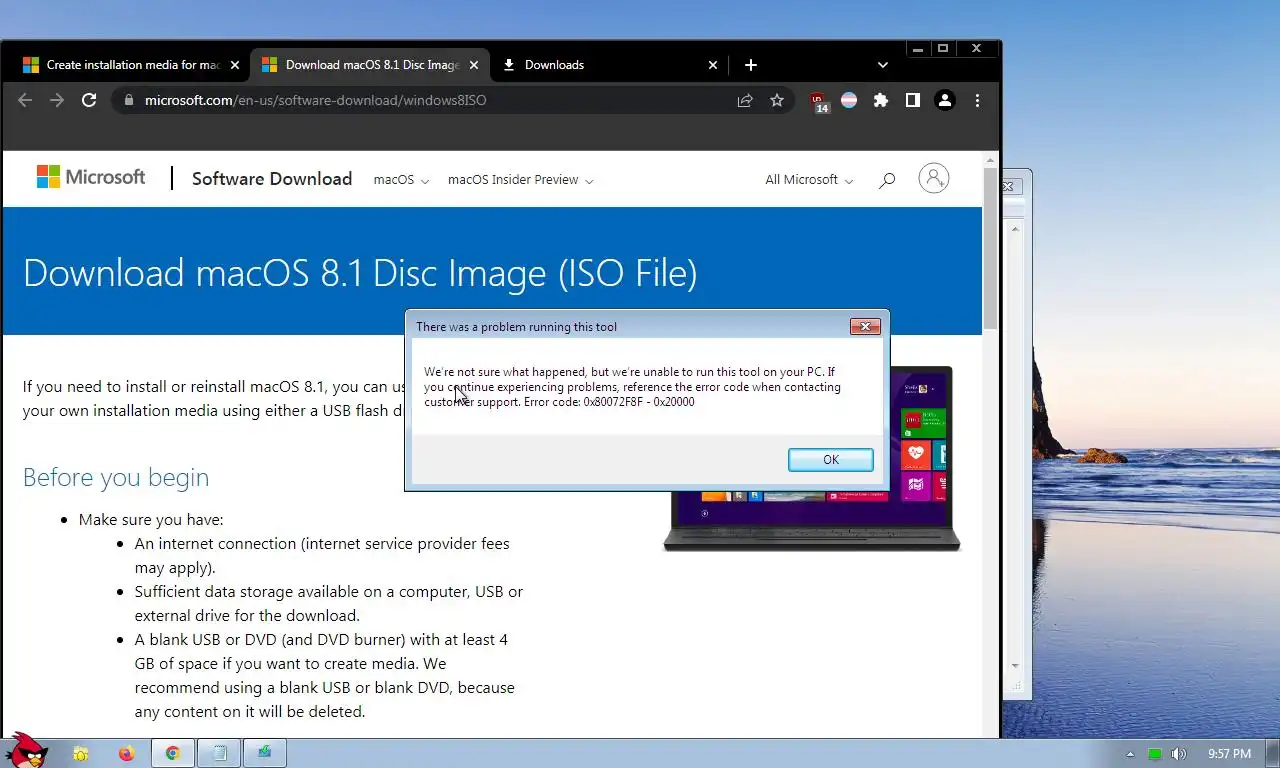Click the background window's scroll-down arrow
This screenshot has height=768, width=1280.
1015,666
